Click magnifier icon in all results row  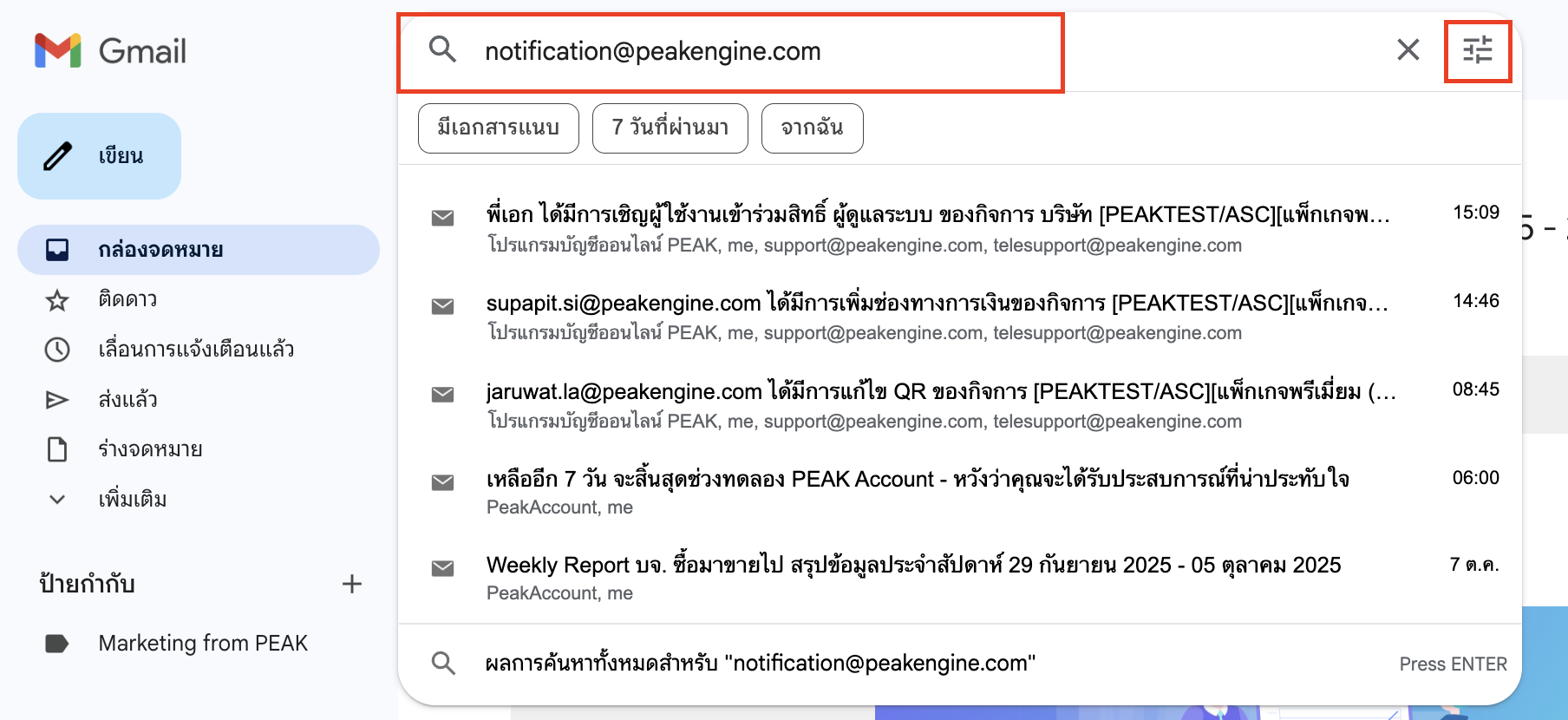point(443,664)
